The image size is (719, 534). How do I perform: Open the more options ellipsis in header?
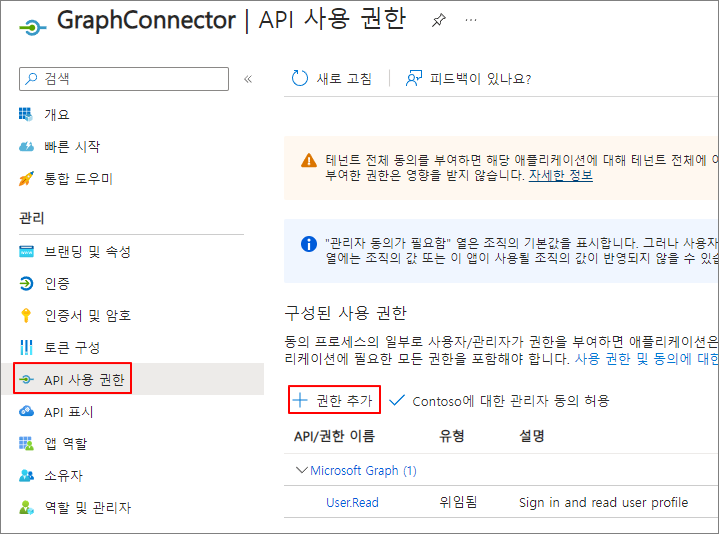tap(470, 20)
